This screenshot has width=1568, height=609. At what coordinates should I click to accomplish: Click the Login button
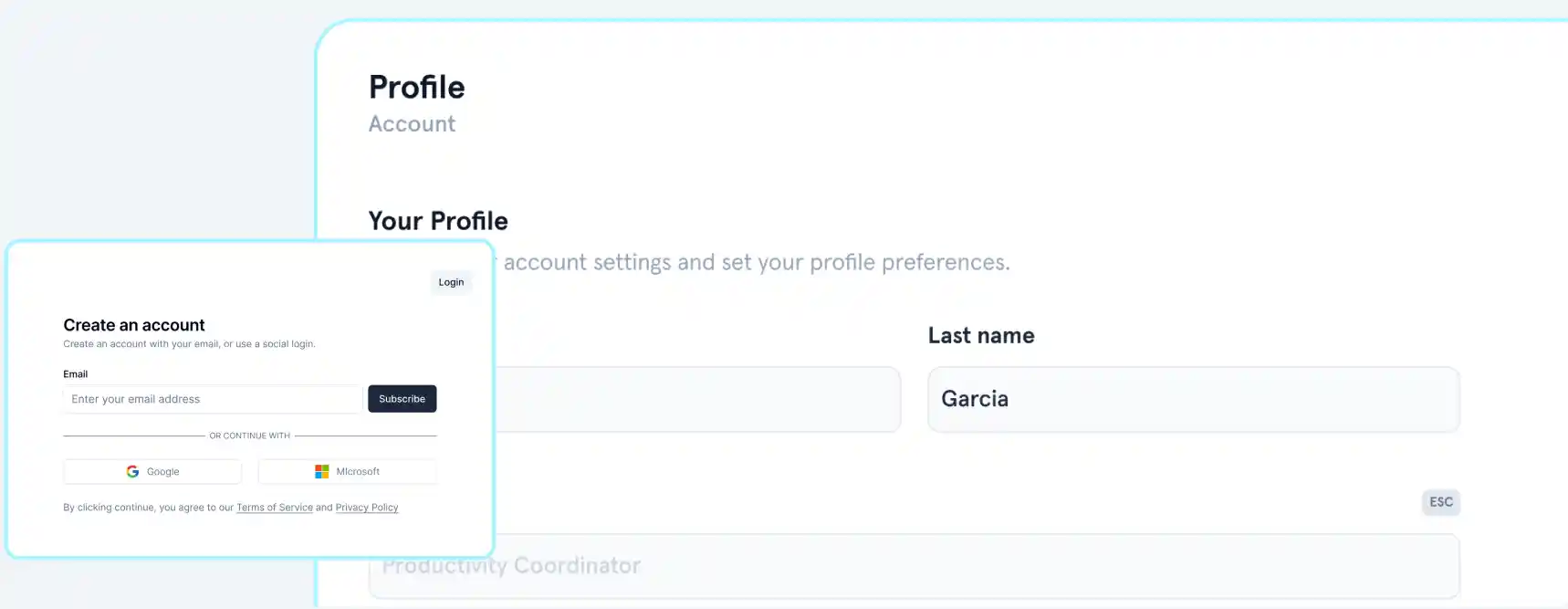(451, 282)
